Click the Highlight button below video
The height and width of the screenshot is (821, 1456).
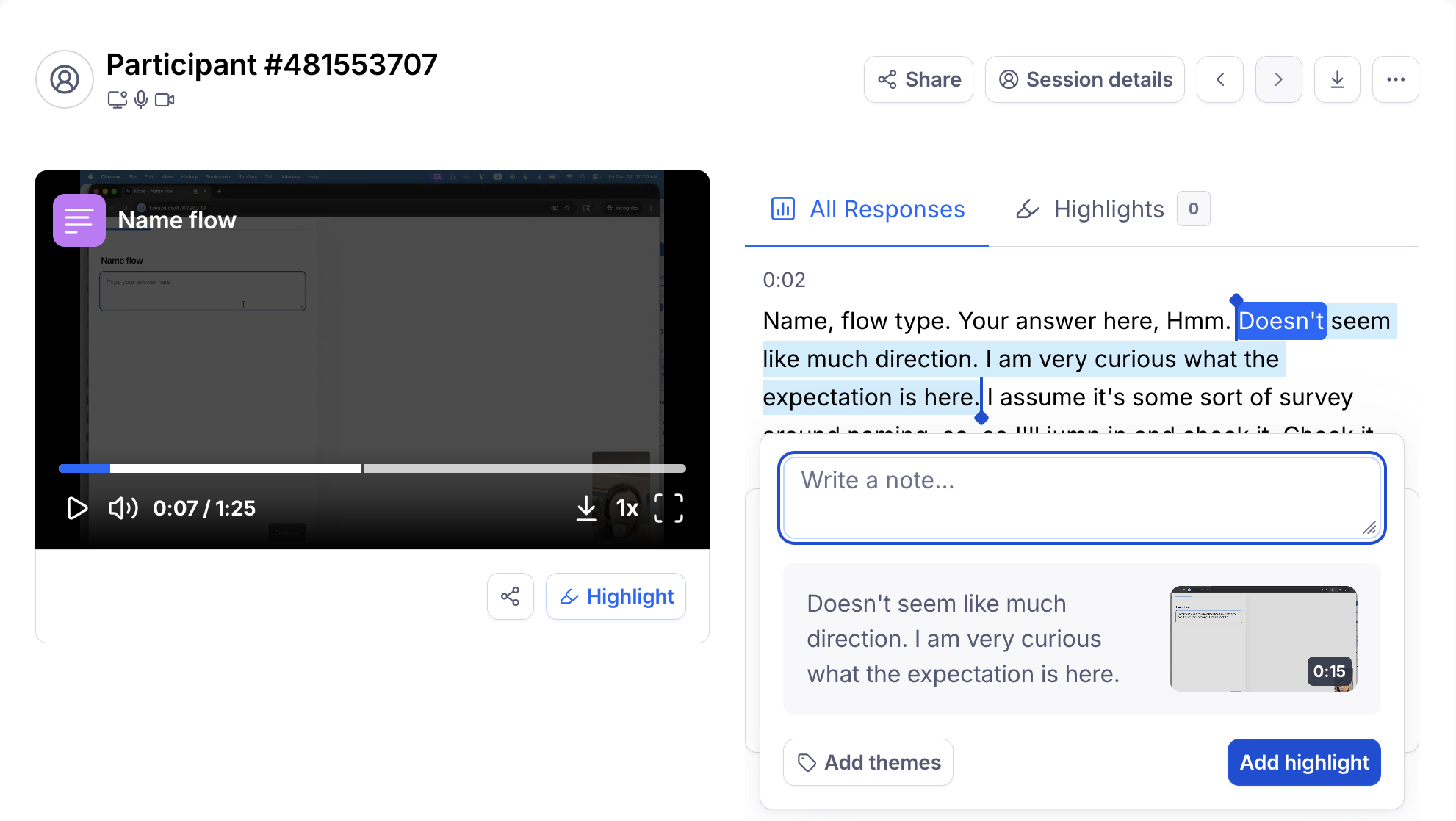[x=616, y=596]
